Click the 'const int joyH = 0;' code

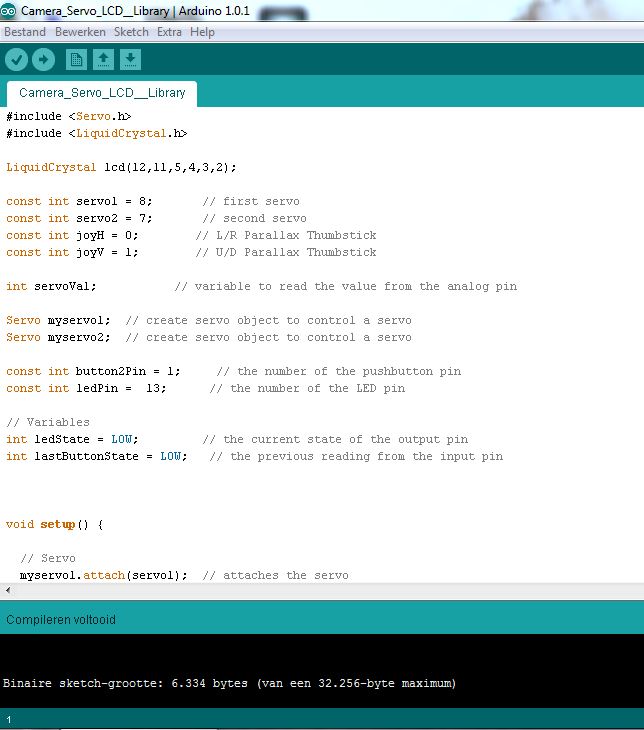(x=72, y=236)
